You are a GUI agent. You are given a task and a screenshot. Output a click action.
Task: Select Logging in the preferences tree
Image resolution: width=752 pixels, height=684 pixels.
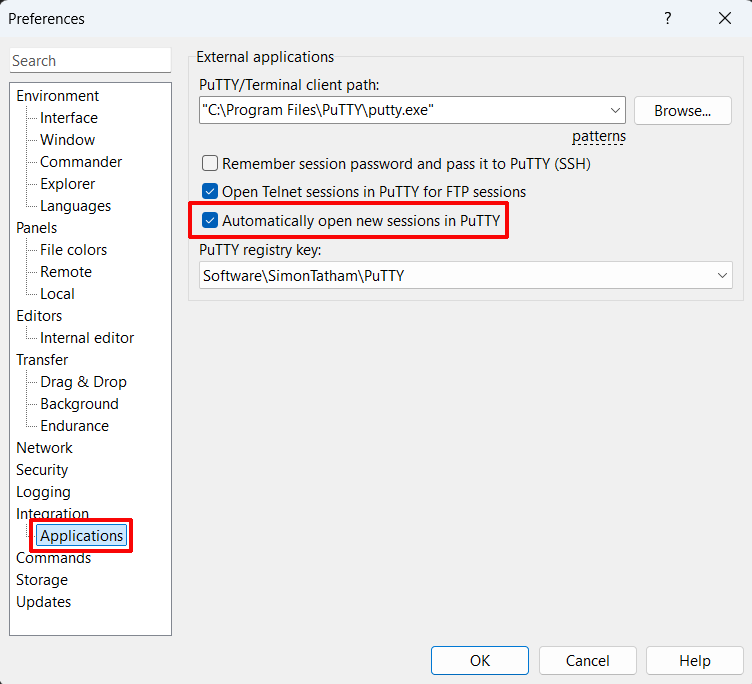[43, 492]
